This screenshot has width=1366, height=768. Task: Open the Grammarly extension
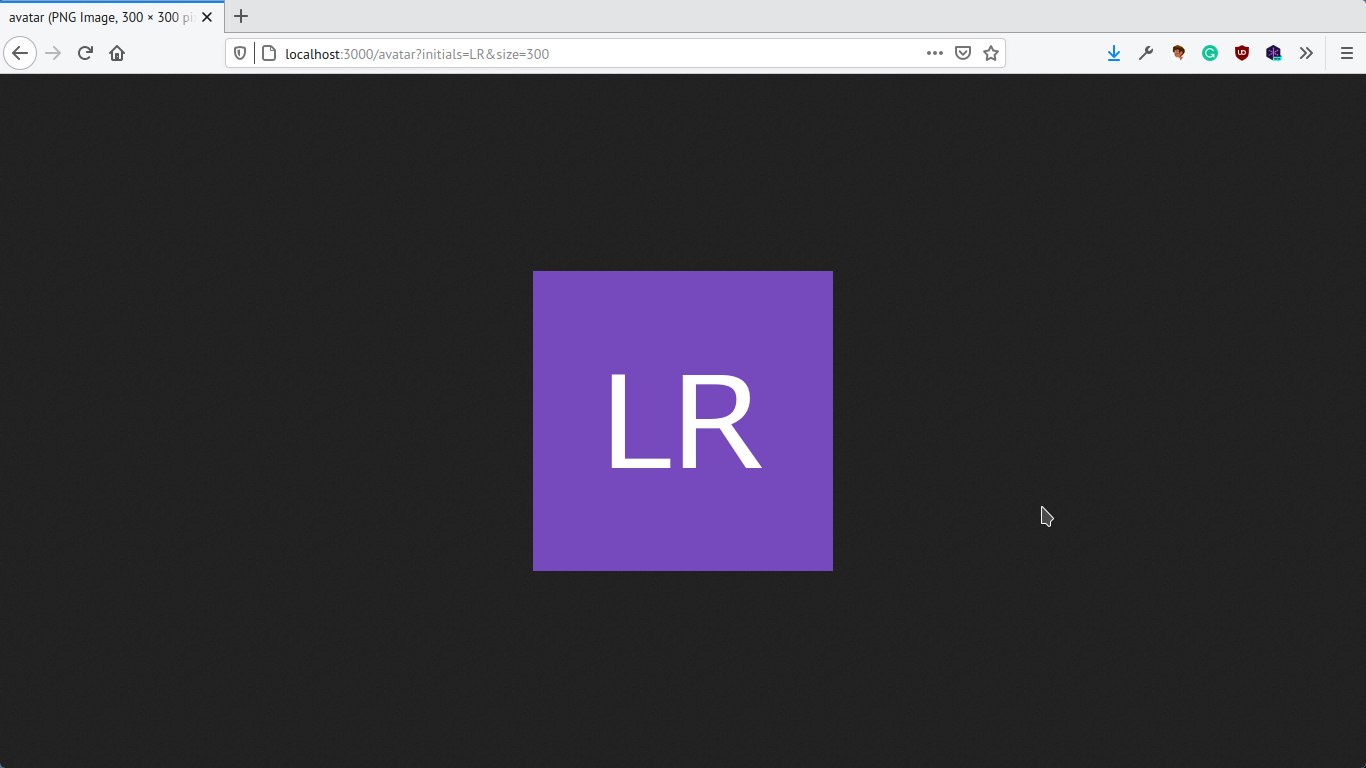point(1210,52)
